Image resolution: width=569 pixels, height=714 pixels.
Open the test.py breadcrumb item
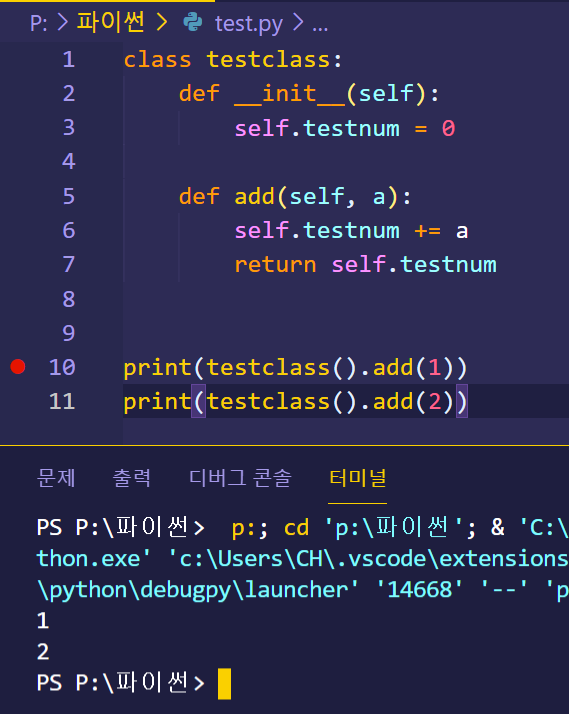[x=249, y=23]
